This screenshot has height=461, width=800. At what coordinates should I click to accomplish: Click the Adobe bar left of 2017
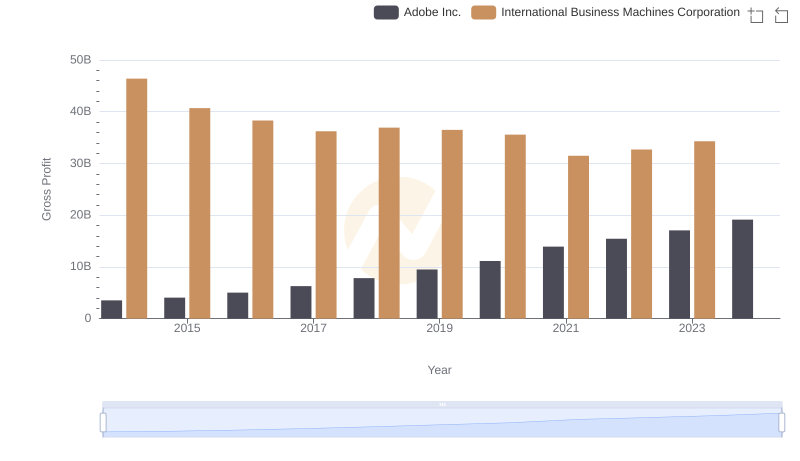click(x=301, y=302)
